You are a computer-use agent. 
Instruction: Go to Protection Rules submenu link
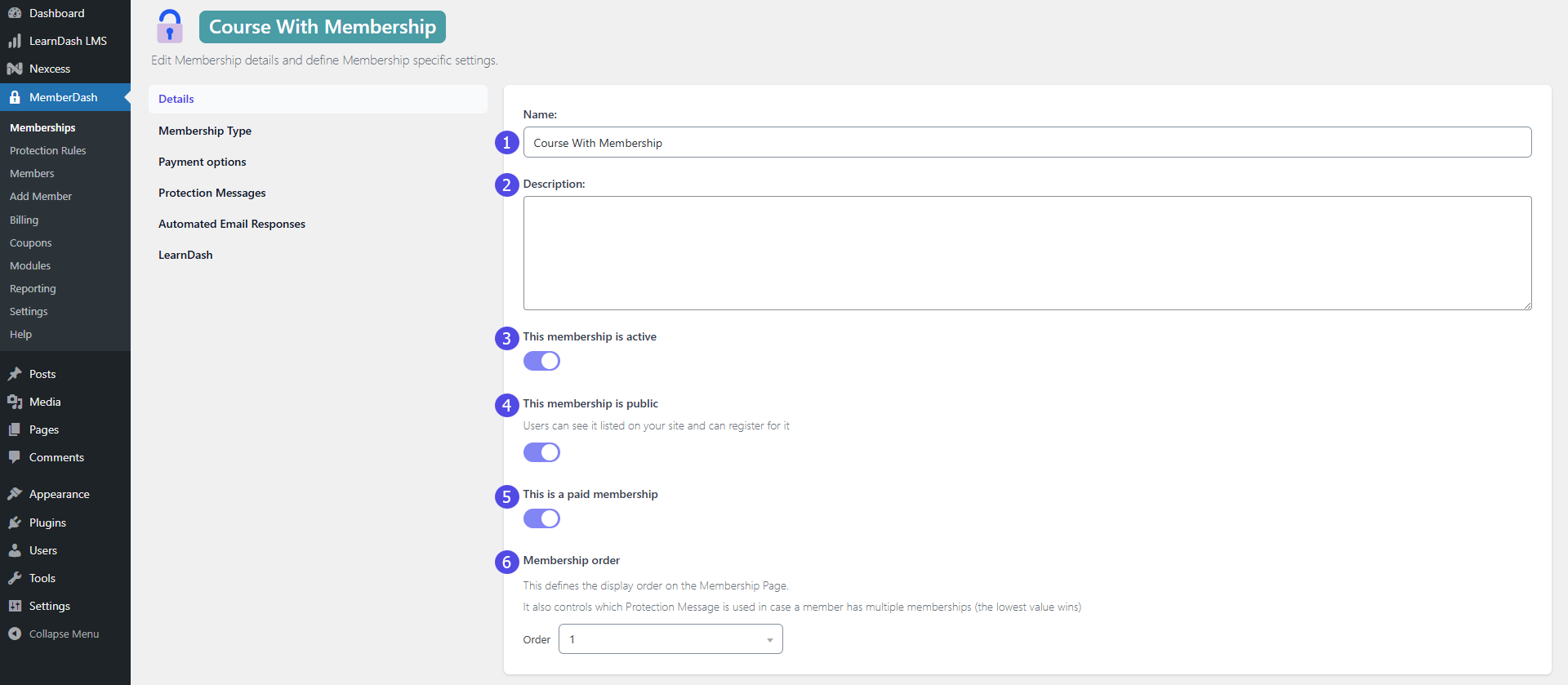[x=47, y=151]
